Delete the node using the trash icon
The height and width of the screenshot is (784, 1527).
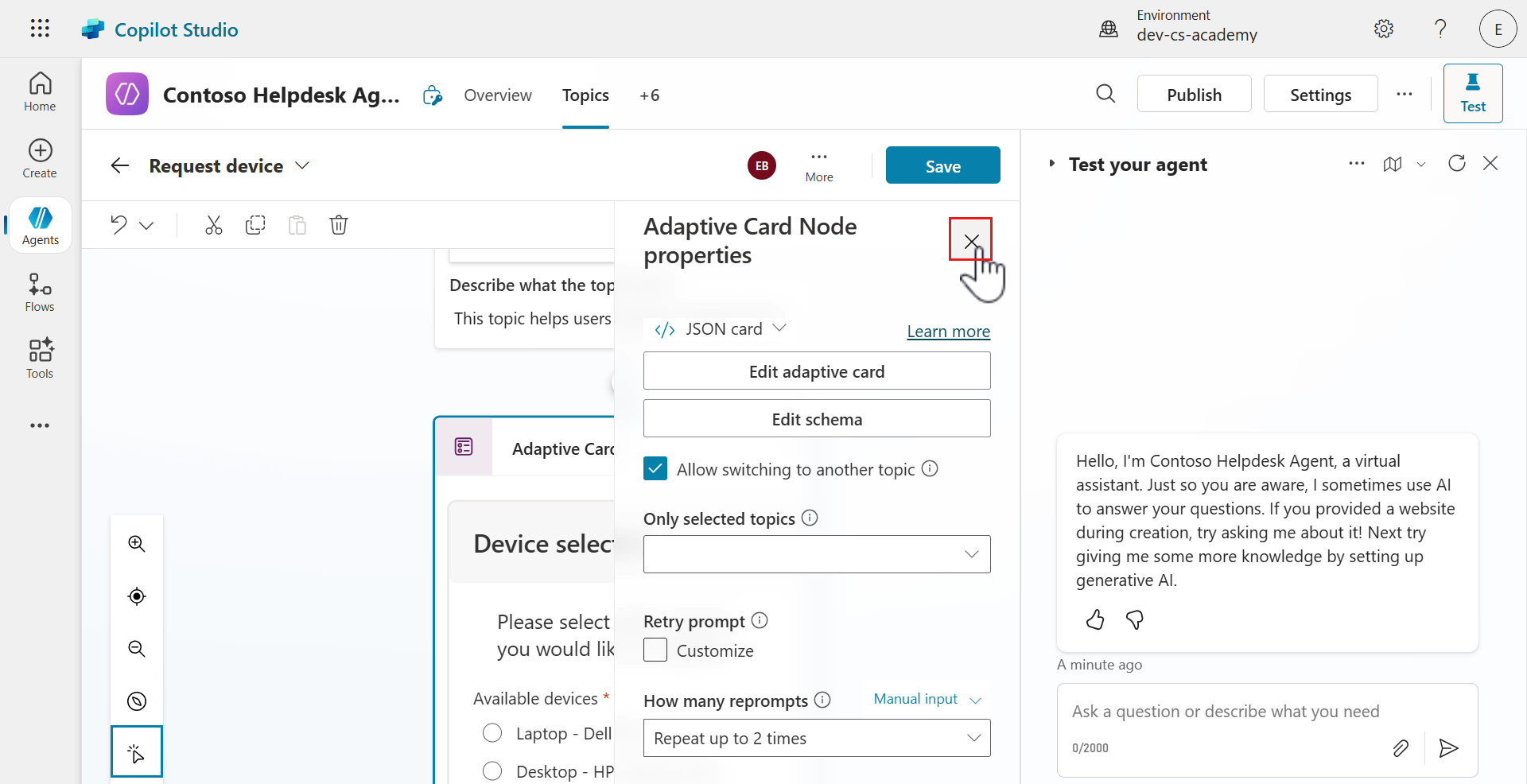pyautogui.click(x=339, y=225)
